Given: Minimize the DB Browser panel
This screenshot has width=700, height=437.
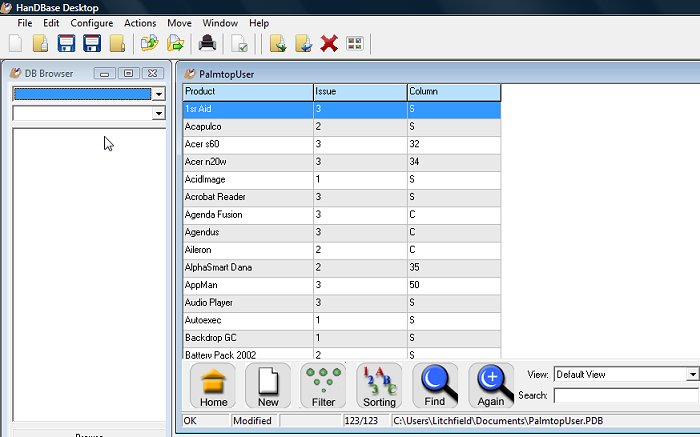Looking at the screenshot, I should [x=105, y=74].
